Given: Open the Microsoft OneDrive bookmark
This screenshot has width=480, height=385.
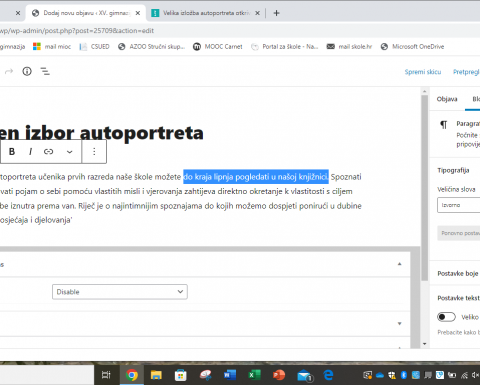Looking at the screenshot, I should (412, 47).
